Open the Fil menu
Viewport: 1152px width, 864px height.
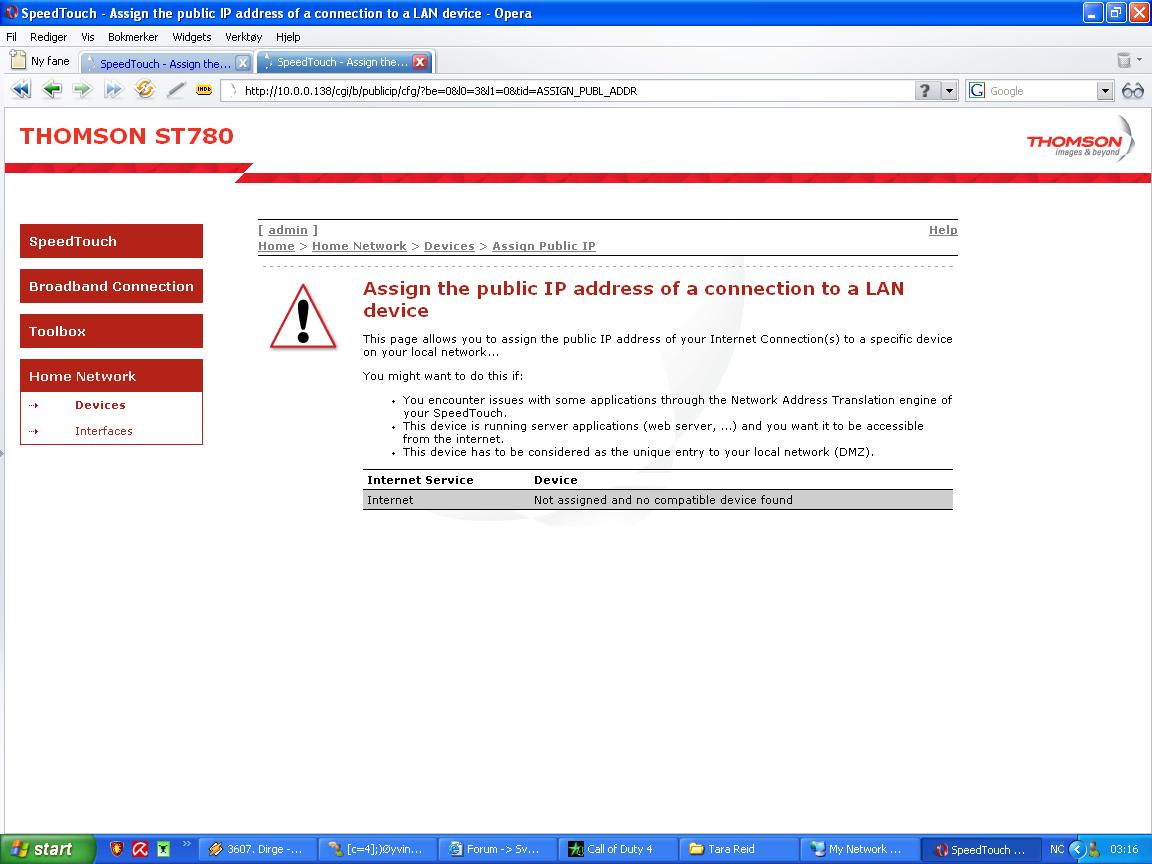12,37
